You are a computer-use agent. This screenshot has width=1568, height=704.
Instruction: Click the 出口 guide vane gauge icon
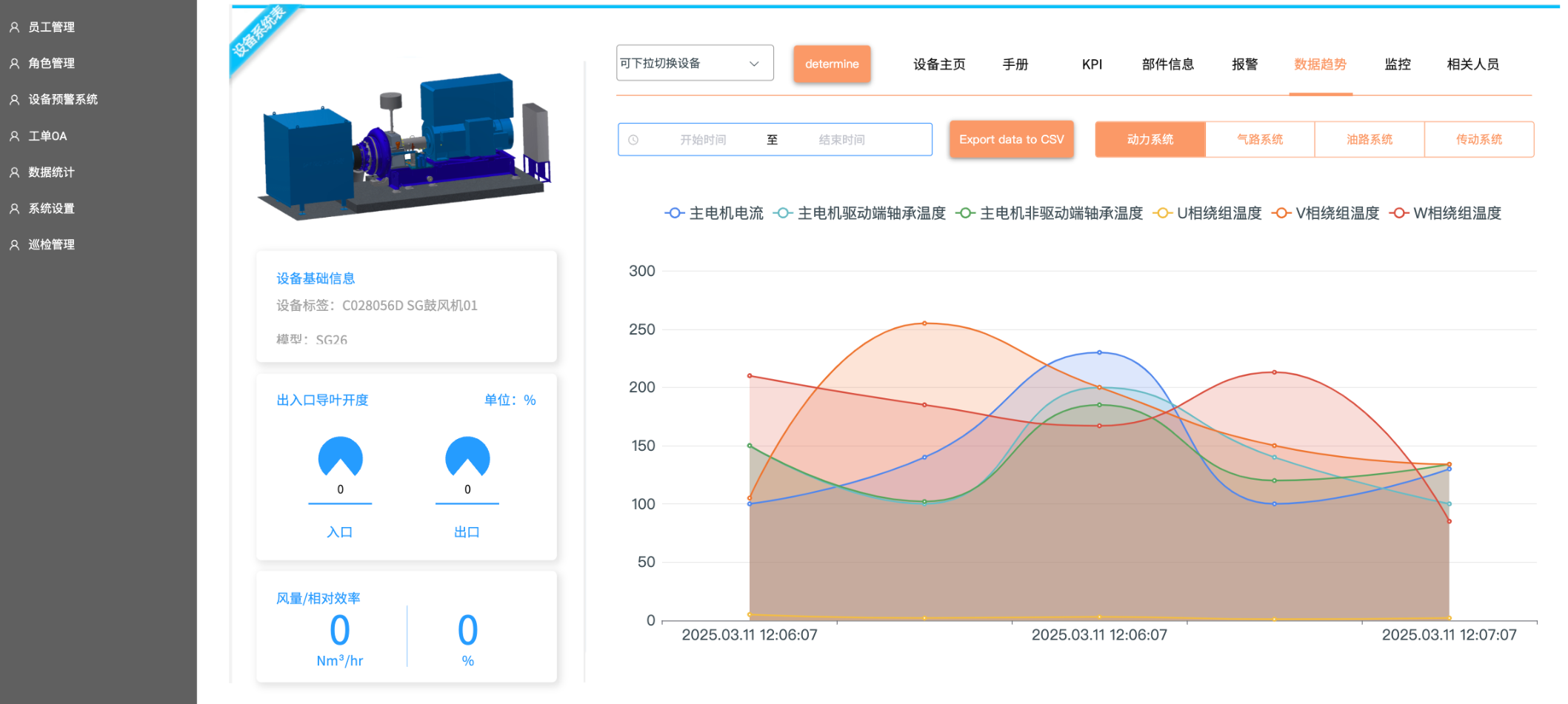coord(467,457)
